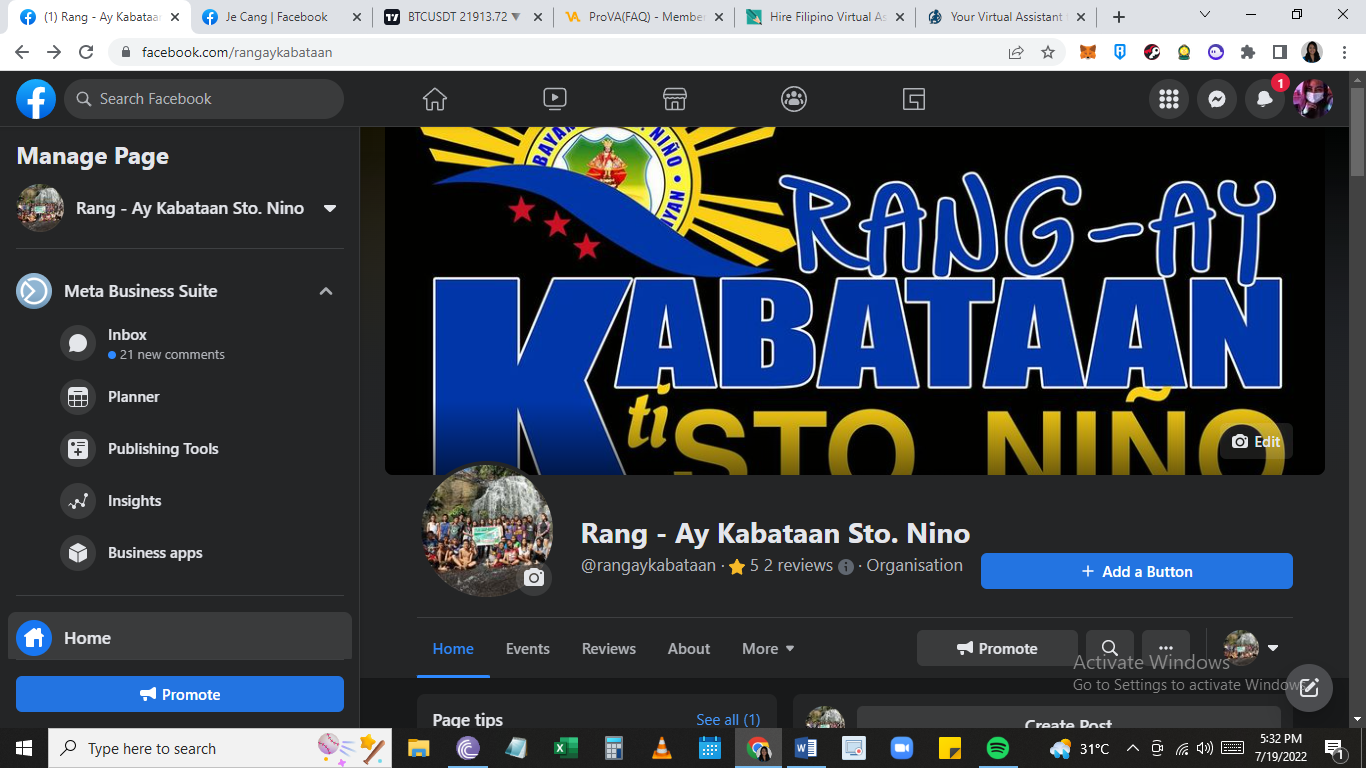
Task: Click Promote button under the cover photo
Action: coord(997,648)
